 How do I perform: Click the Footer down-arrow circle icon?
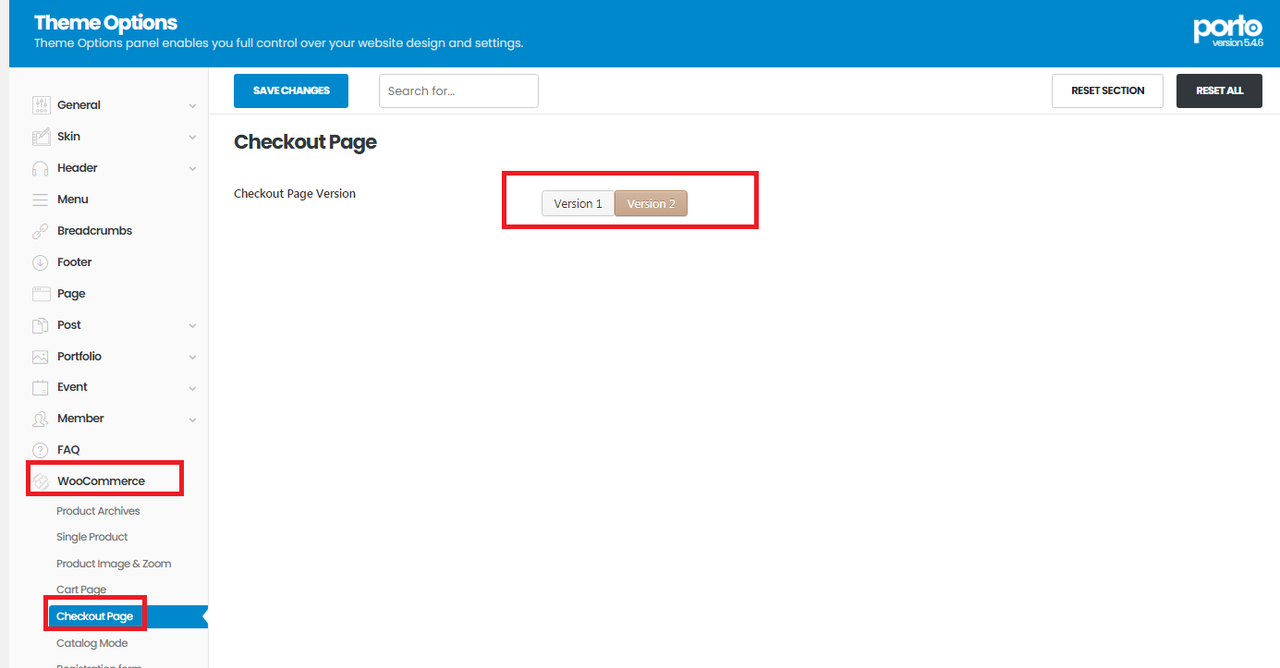click(x=41, y=262)
